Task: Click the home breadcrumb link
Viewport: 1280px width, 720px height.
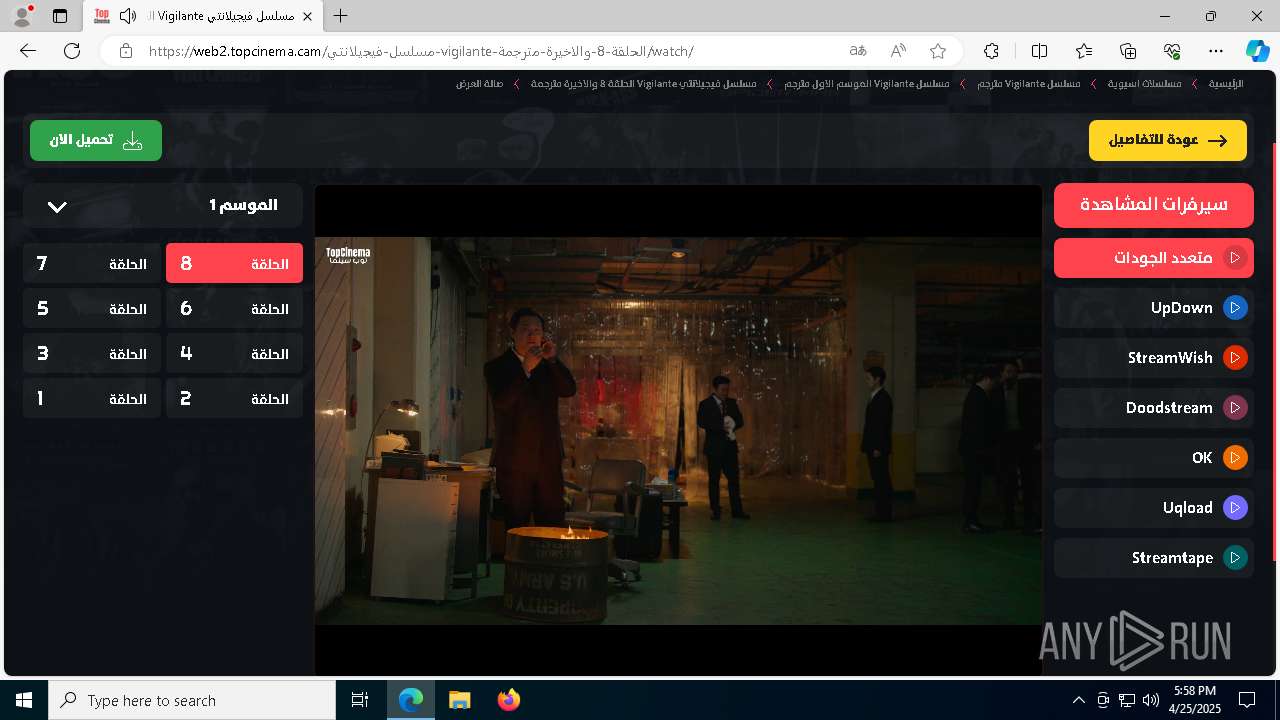Action: (x=1226, y=84)
